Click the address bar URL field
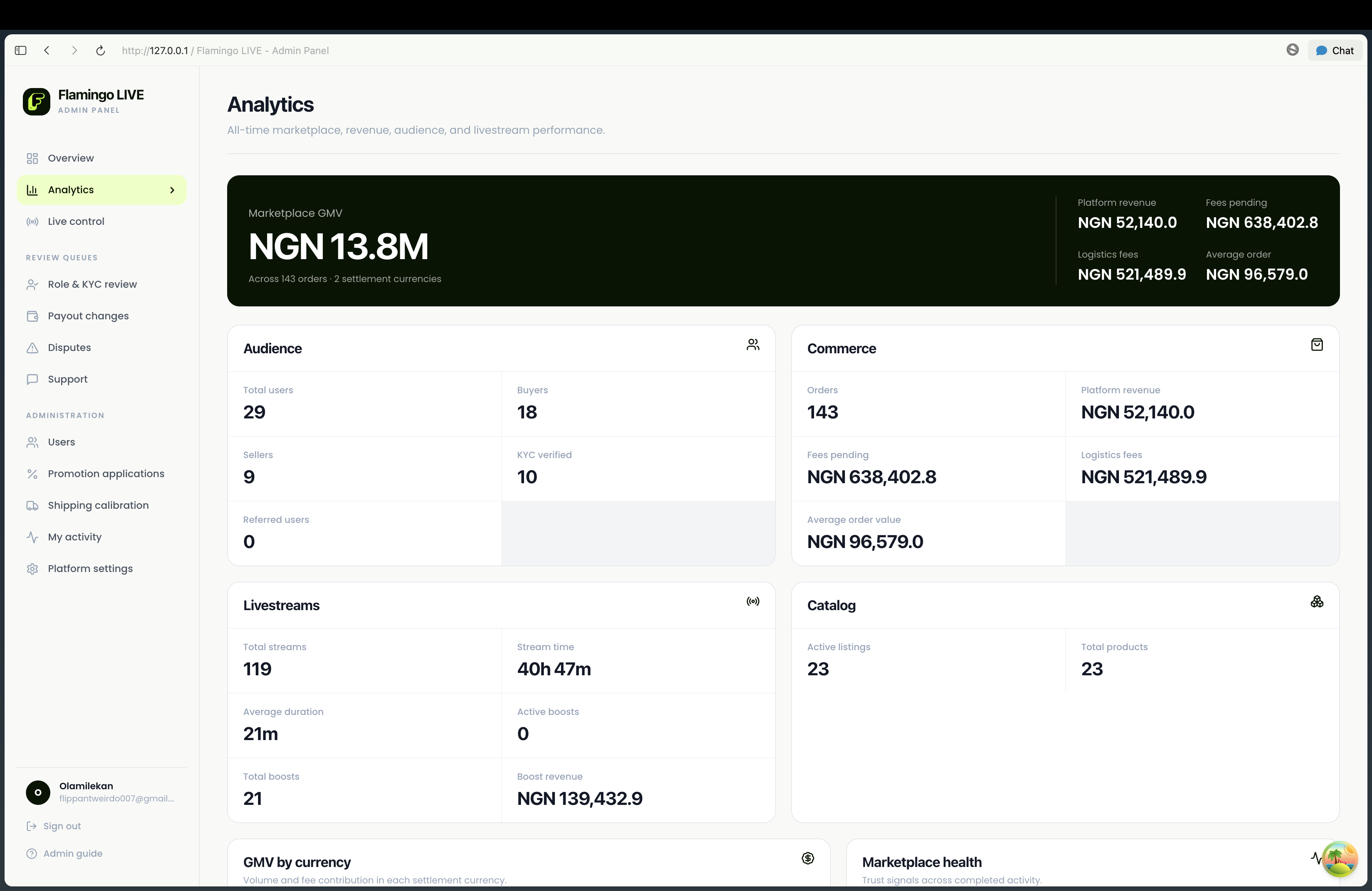 click(225, 51)
